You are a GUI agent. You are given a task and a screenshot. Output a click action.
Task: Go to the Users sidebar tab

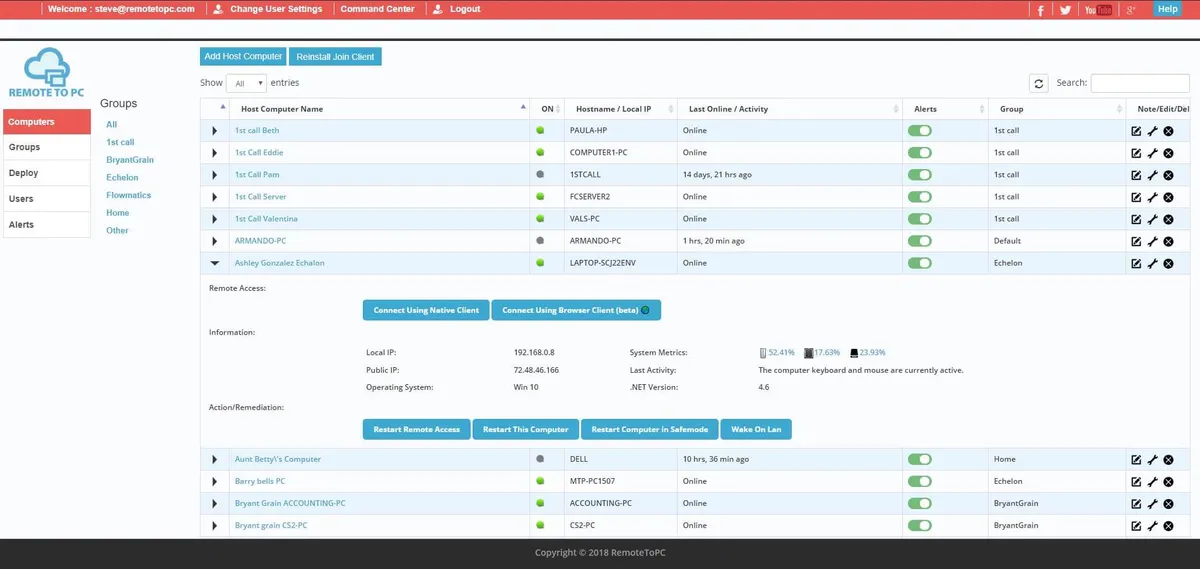pyautogui.click(x=46, y=199)
